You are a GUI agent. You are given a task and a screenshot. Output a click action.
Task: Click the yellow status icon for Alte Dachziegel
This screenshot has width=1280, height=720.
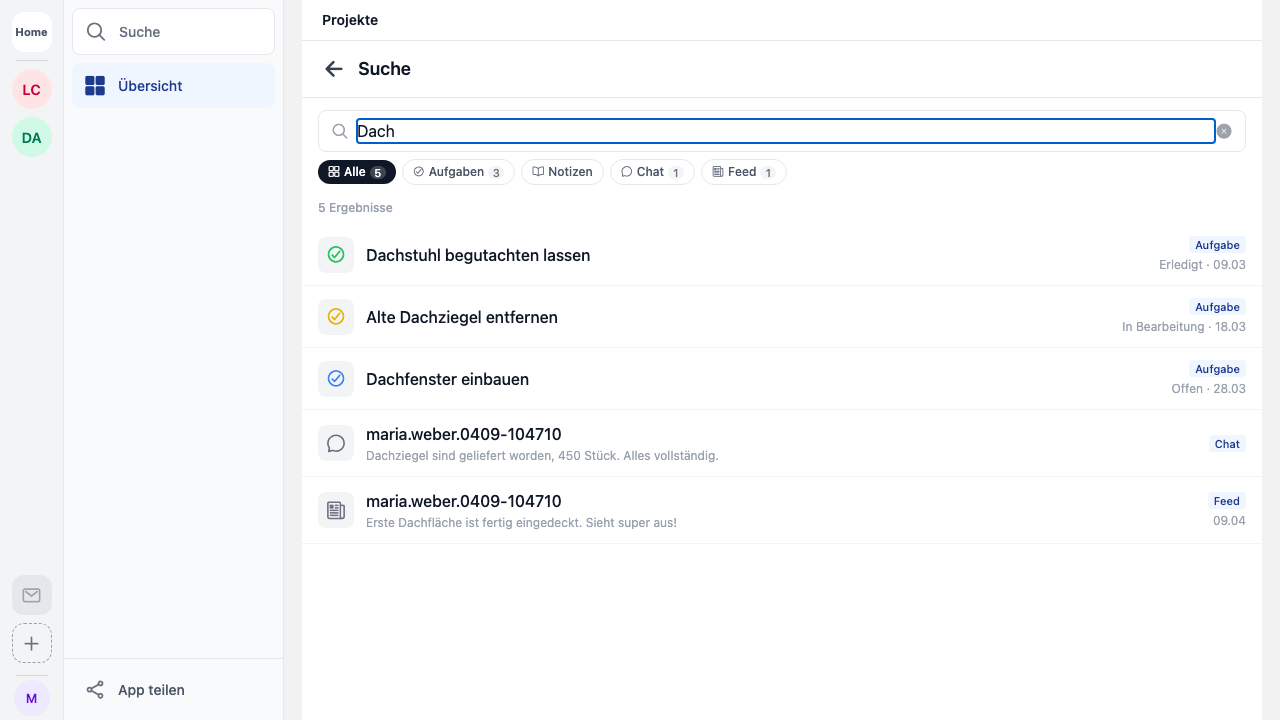(336, 317)
